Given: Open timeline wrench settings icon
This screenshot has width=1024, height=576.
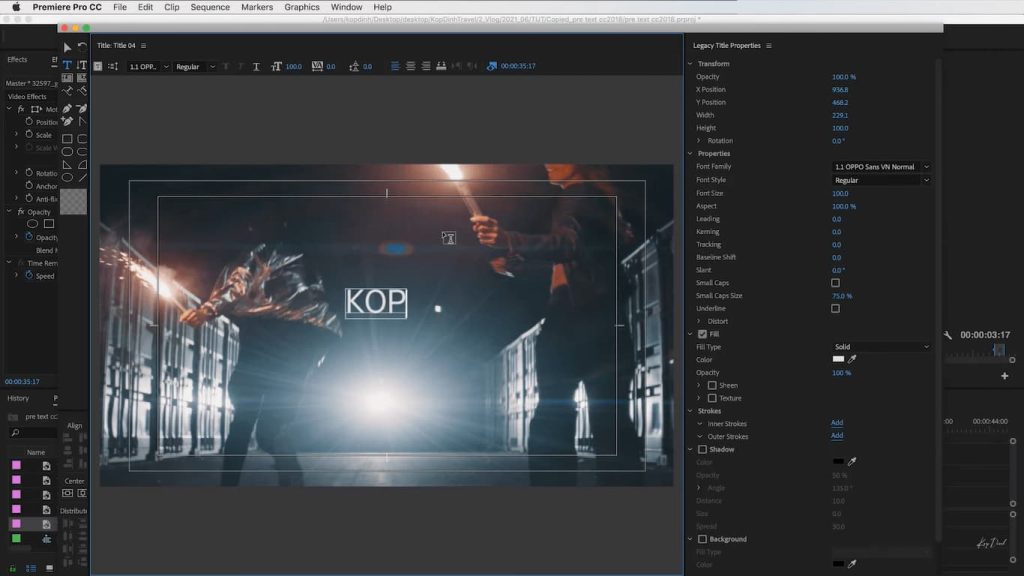Looking at the screenshot, I should click(x=948, y=335).
